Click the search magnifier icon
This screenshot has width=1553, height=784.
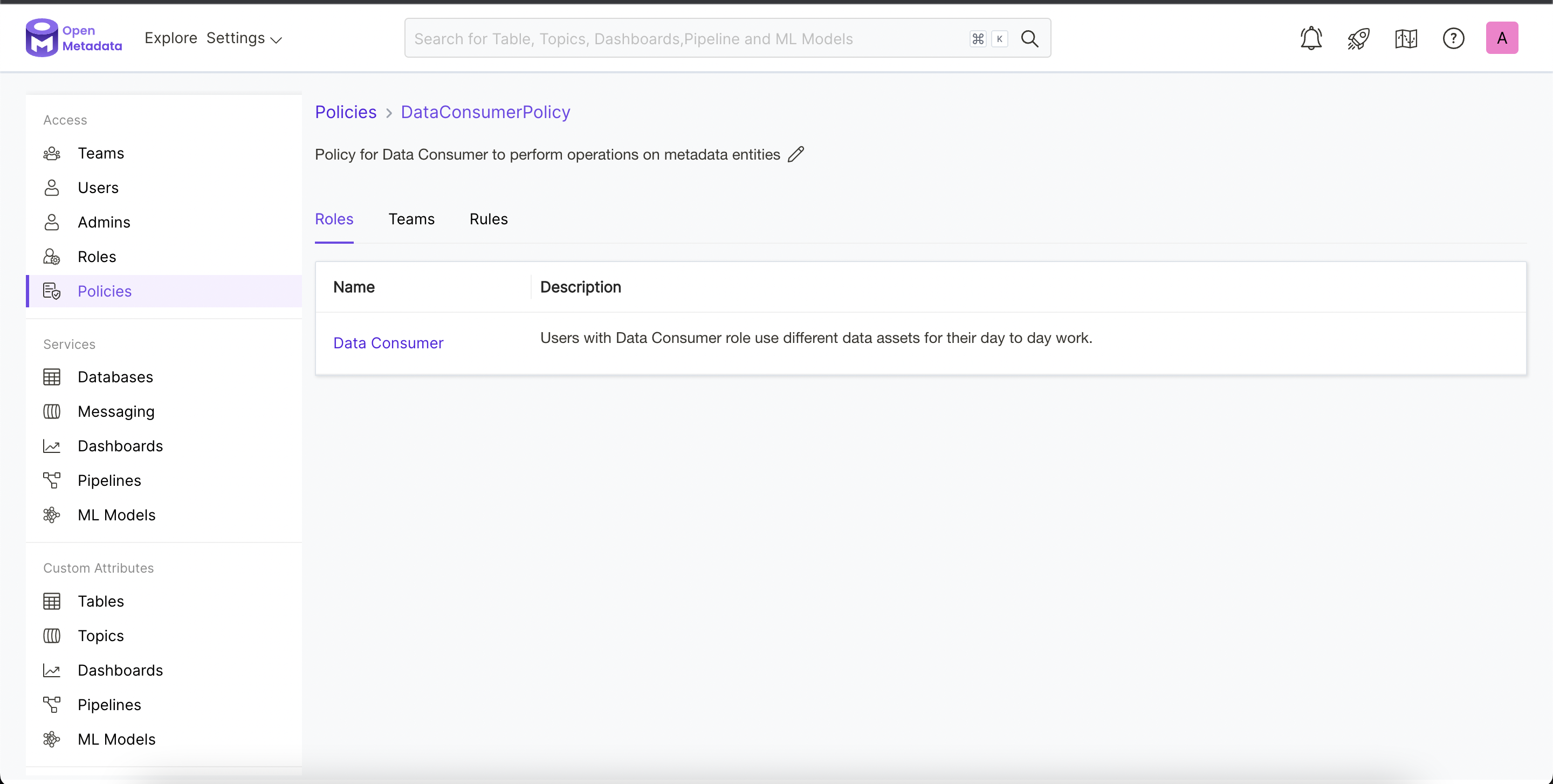tap(1030, 39)
